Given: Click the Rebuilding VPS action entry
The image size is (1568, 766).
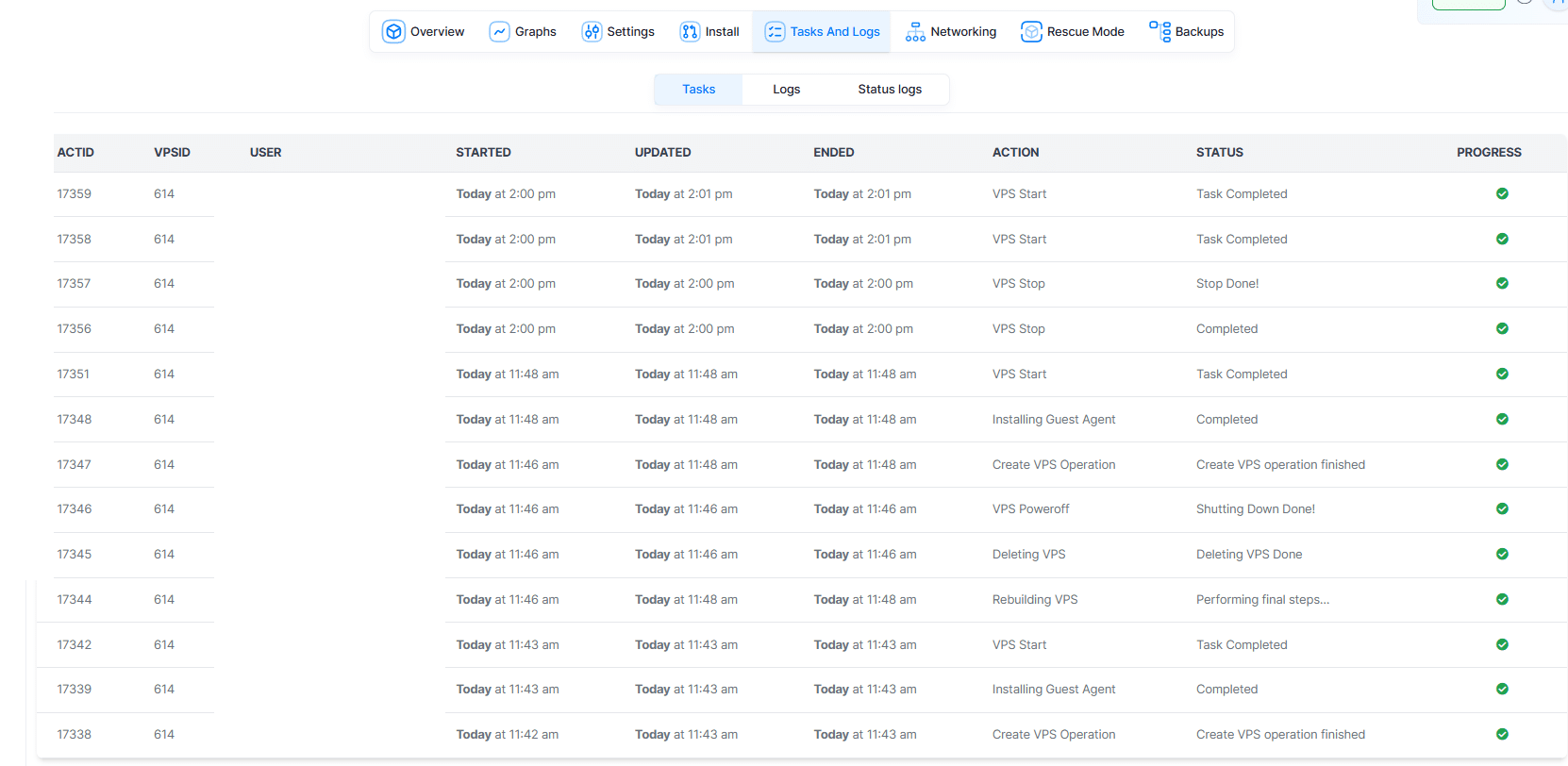Looking at the screenshot, I should coord(1034,600).
